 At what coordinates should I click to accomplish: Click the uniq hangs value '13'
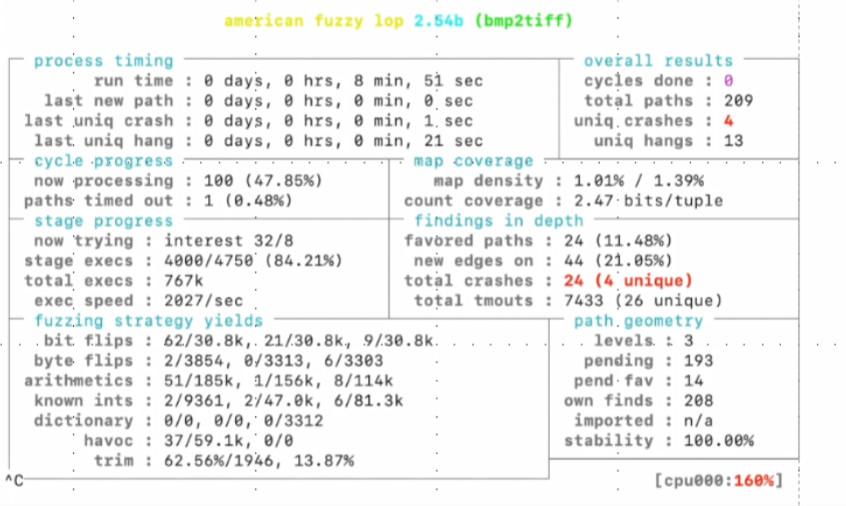click(733, 141)
